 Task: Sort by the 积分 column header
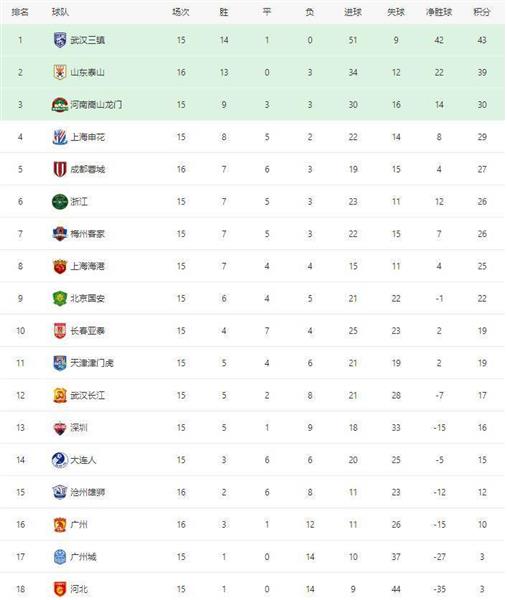coord(482,12)
